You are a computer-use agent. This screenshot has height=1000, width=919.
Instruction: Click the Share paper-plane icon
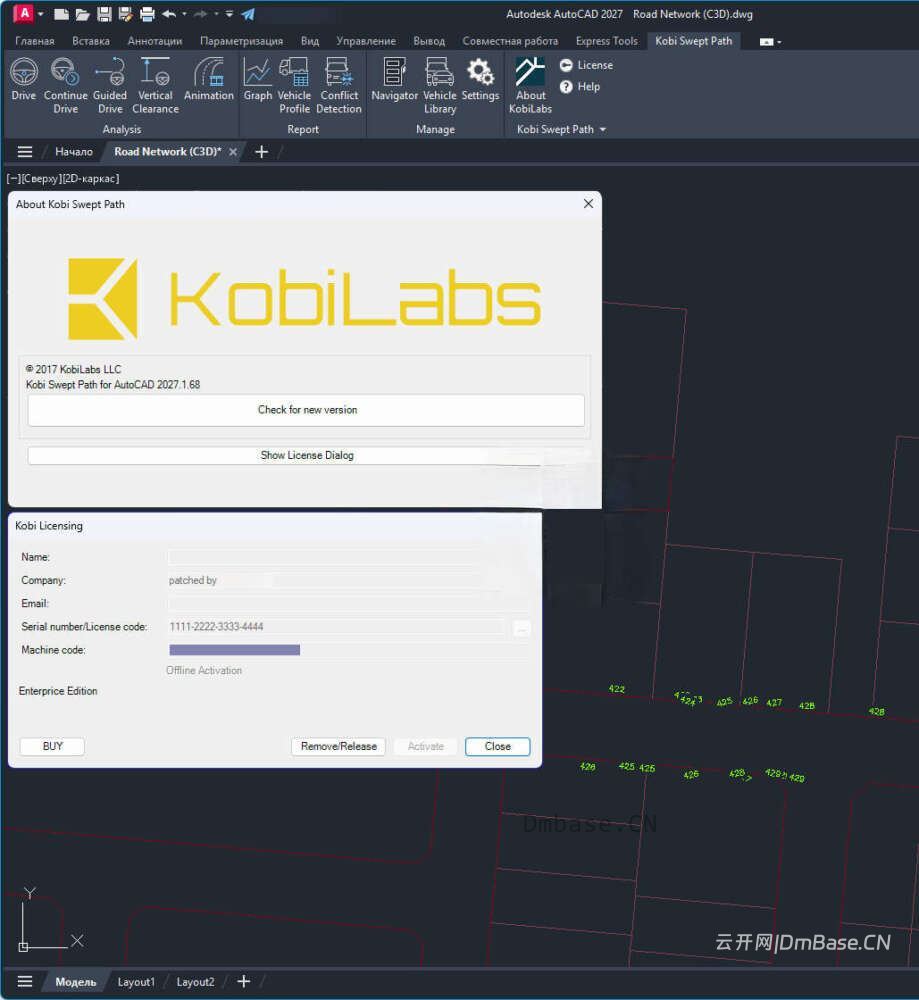point(248,14)
